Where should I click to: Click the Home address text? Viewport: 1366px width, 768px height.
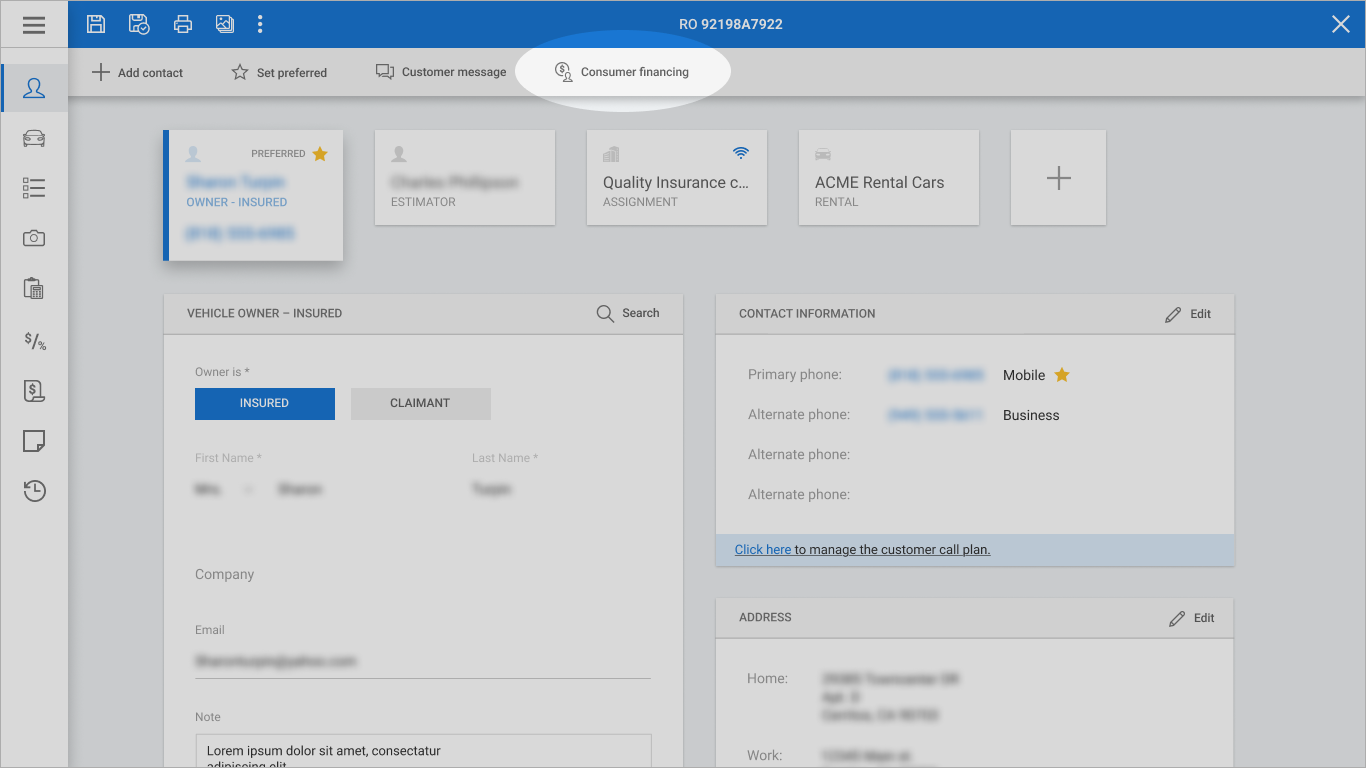pyautogui.click(x=890, y=697)
